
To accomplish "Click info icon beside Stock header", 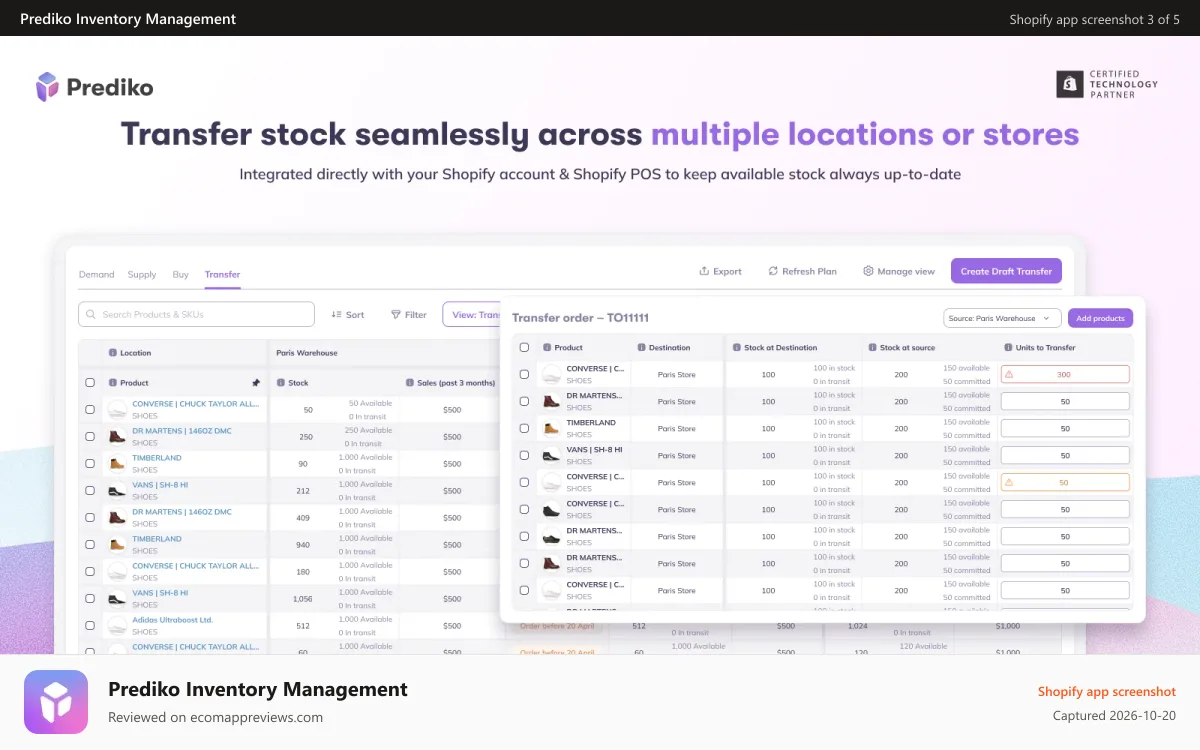I will [x=281, y=383].
